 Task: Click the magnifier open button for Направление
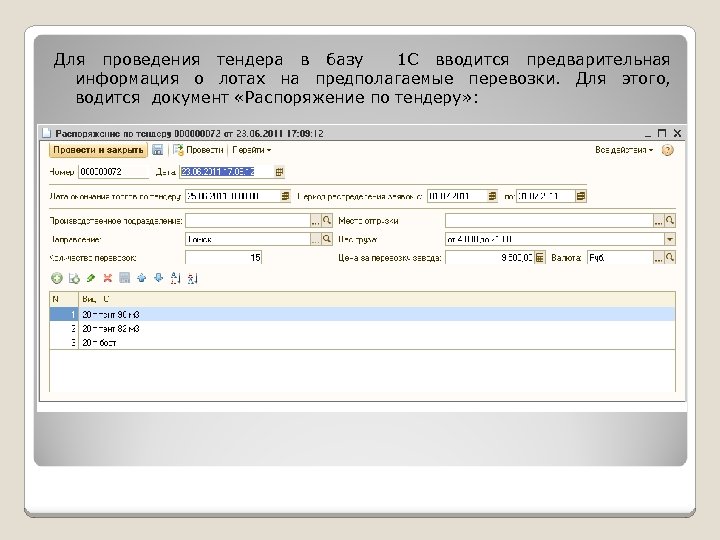click(x=326, y=239)
